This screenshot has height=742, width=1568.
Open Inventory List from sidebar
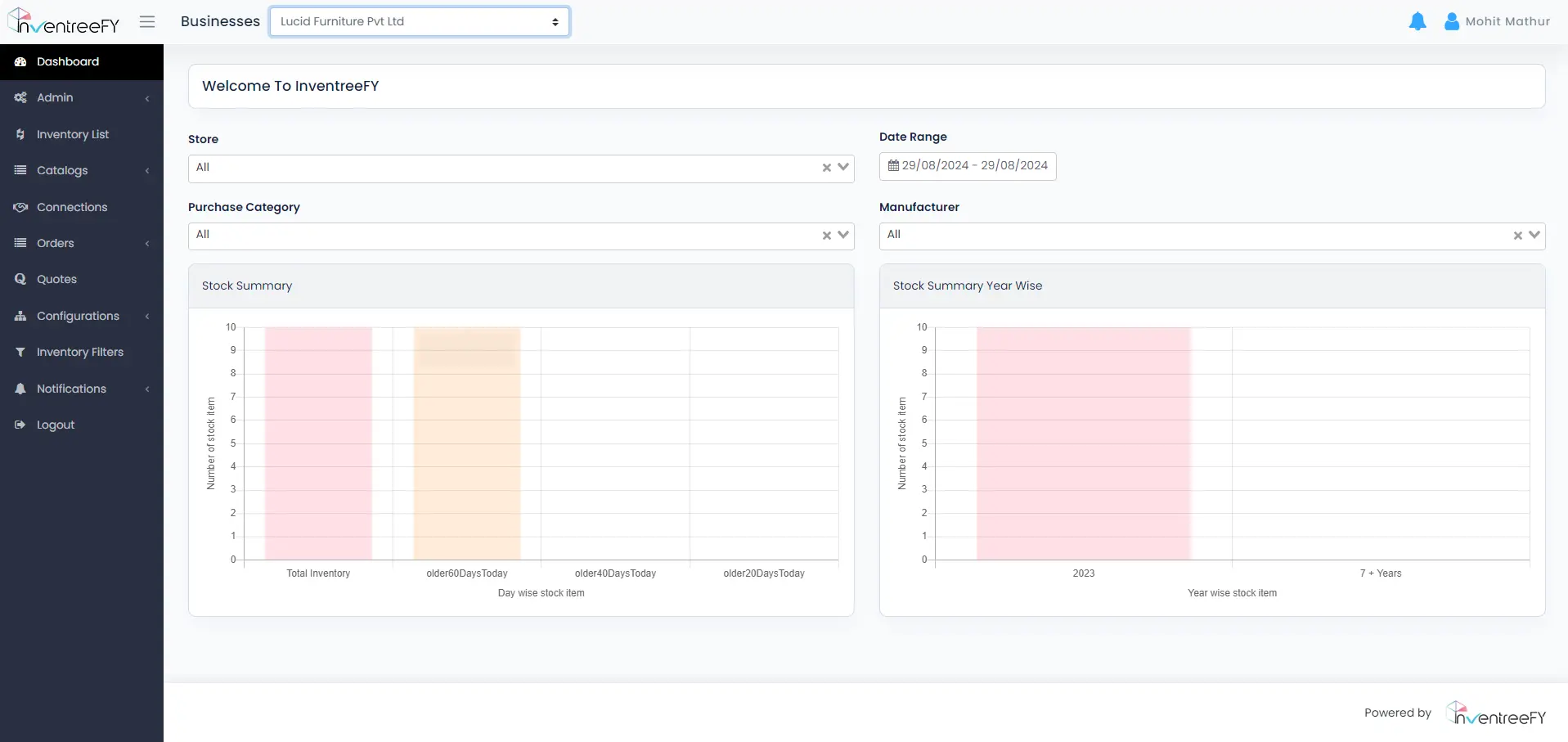(x=72, y=134)
